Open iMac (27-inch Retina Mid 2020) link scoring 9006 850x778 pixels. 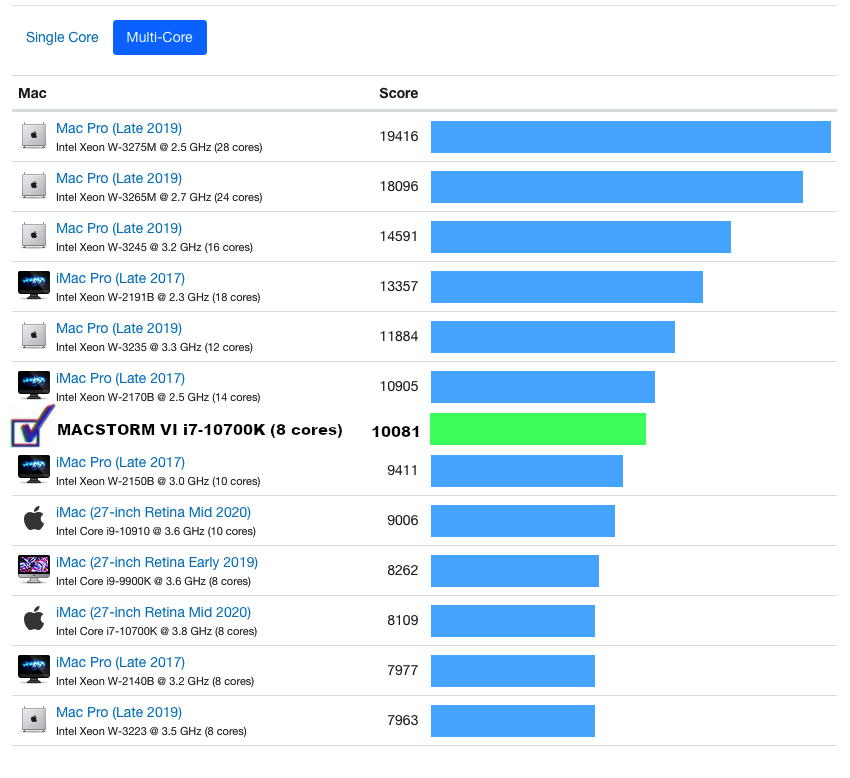(153, 512)
